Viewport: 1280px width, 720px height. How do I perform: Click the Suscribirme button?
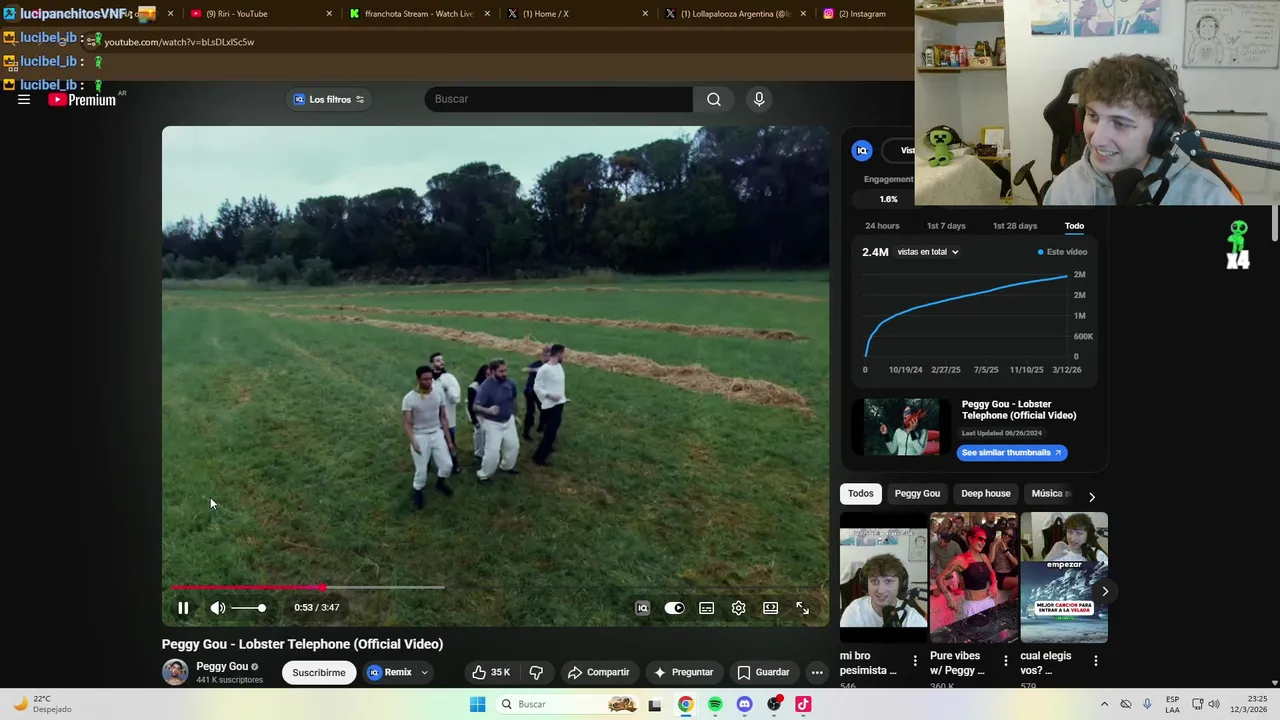click(x=319, y=672)
